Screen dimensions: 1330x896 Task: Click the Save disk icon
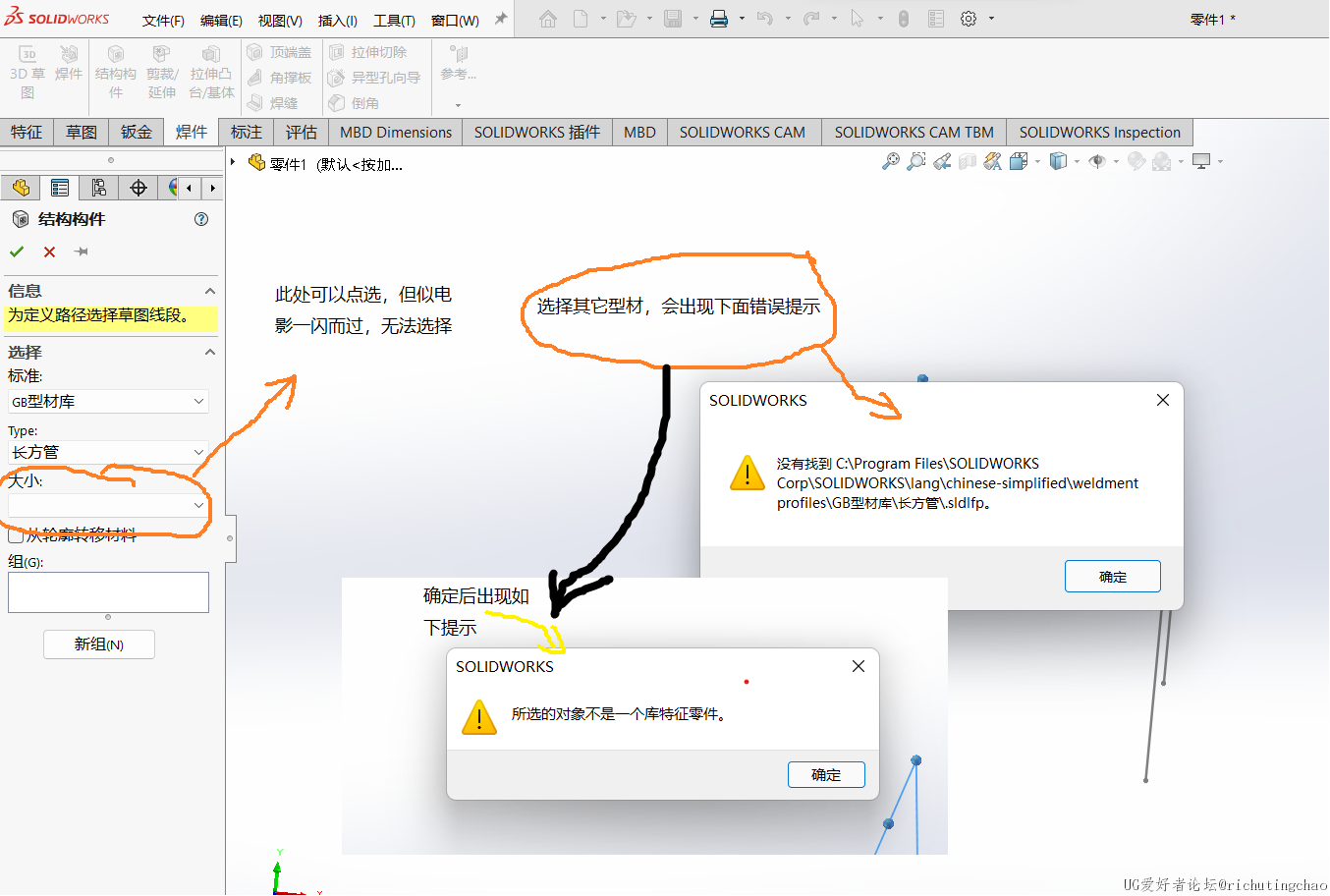[x=673, y=19]
